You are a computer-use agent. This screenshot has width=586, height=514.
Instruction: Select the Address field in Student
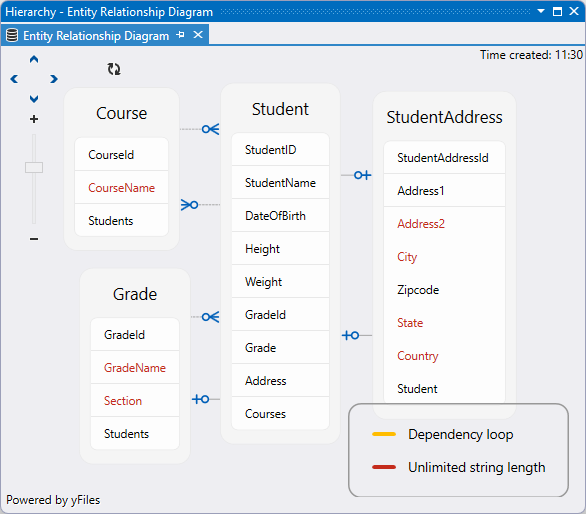[280, 381]
